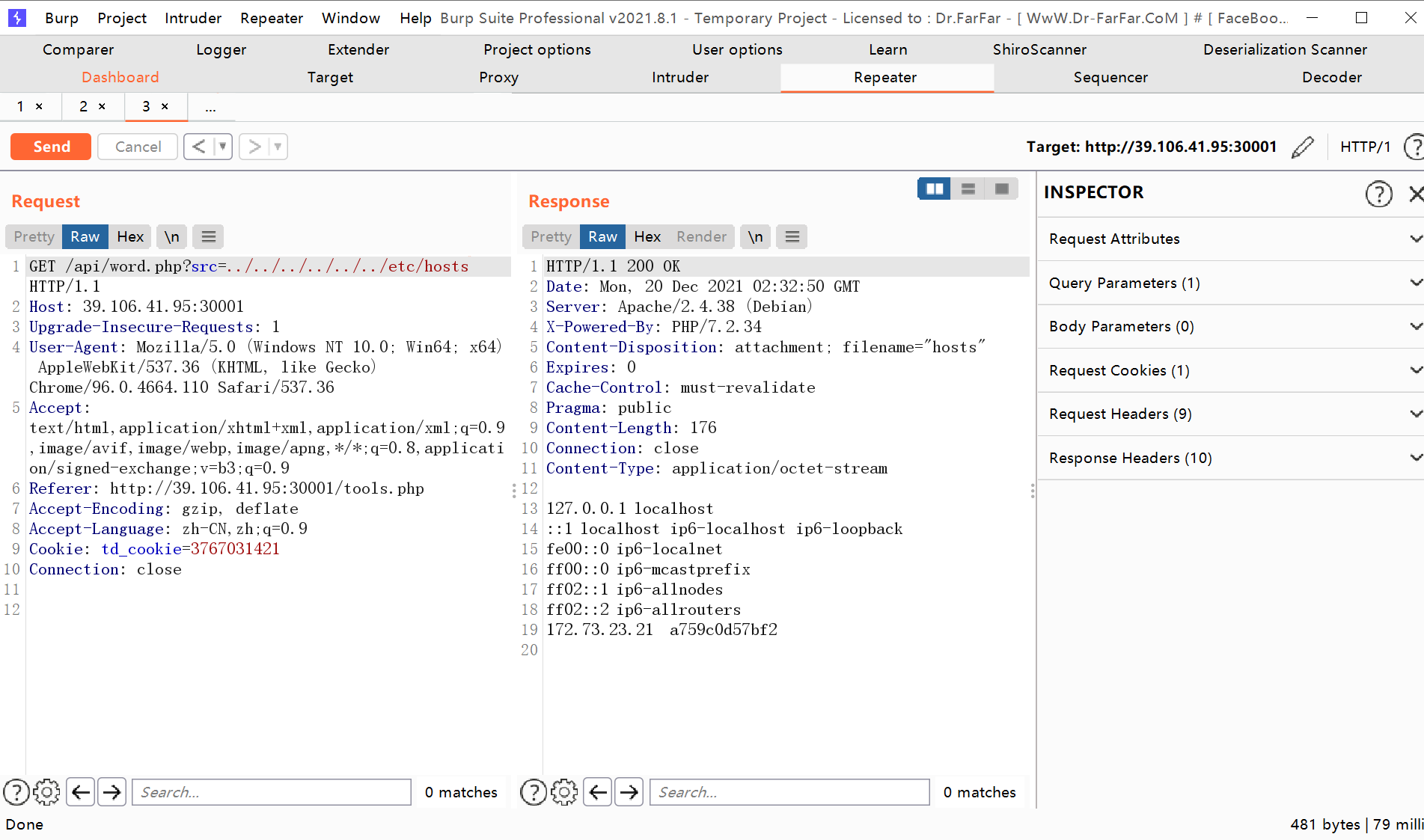Open Inspector help icon
Viewport: 1424px width, 840px height.
1378,194
